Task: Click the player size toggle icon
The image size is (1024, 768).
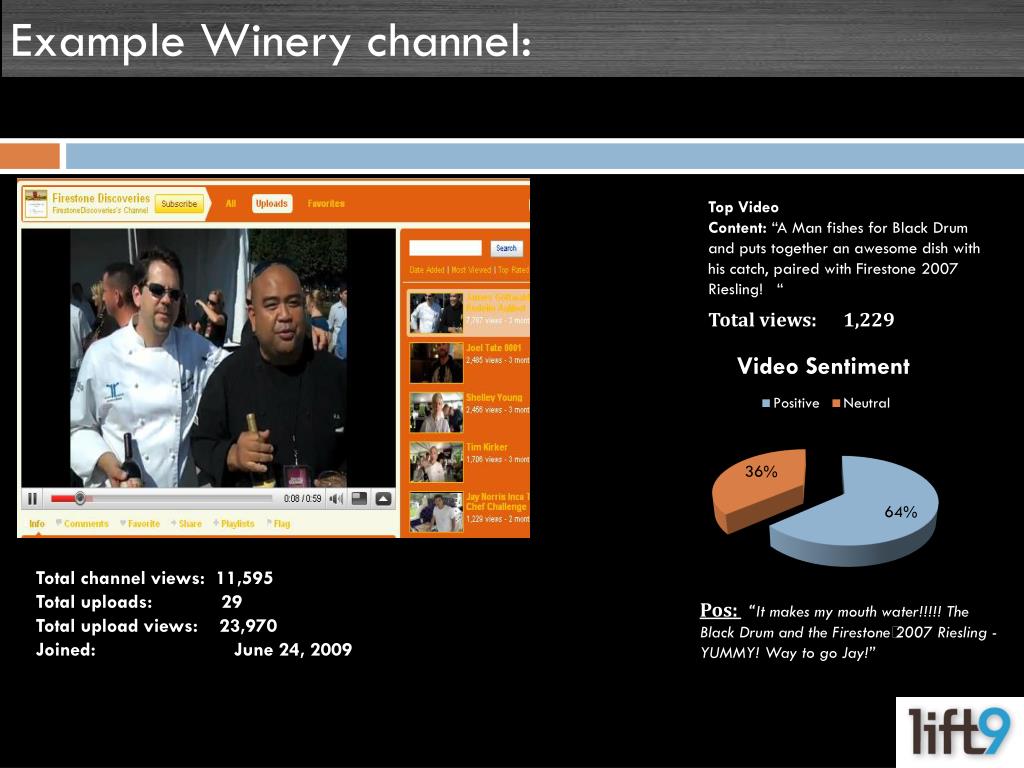Action: point(359,498)
